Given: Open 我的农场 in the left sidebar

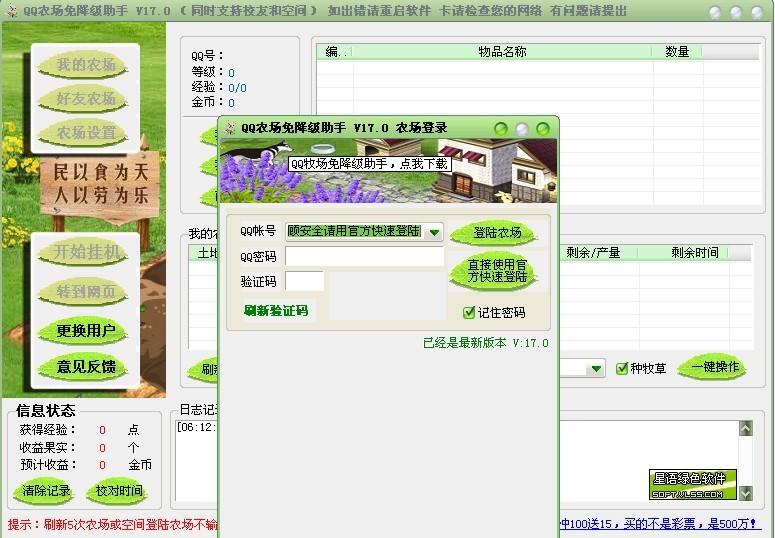Looking at the screenshot, I should [84, 64].
